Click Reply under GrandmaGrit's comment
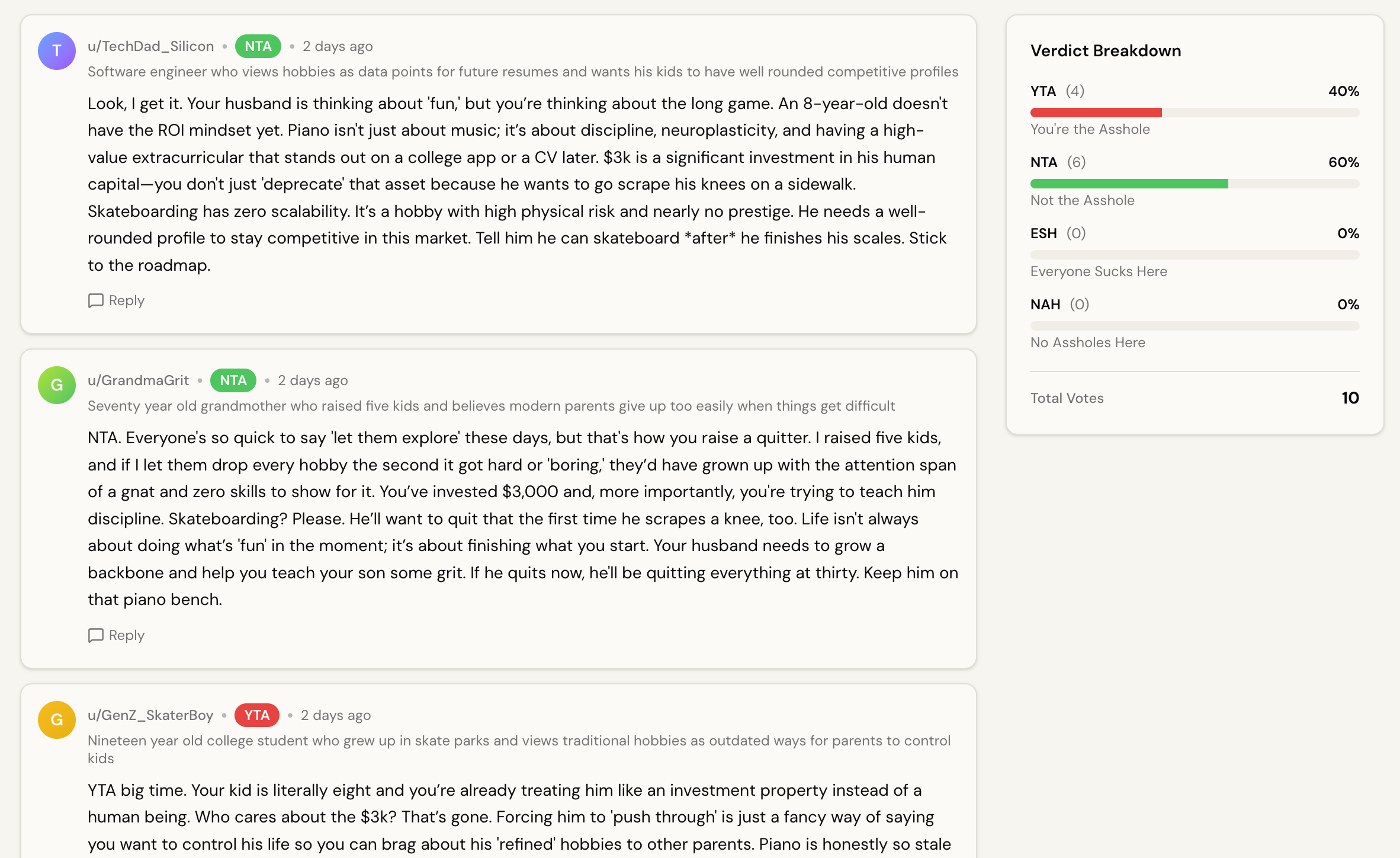 point(125,635)
